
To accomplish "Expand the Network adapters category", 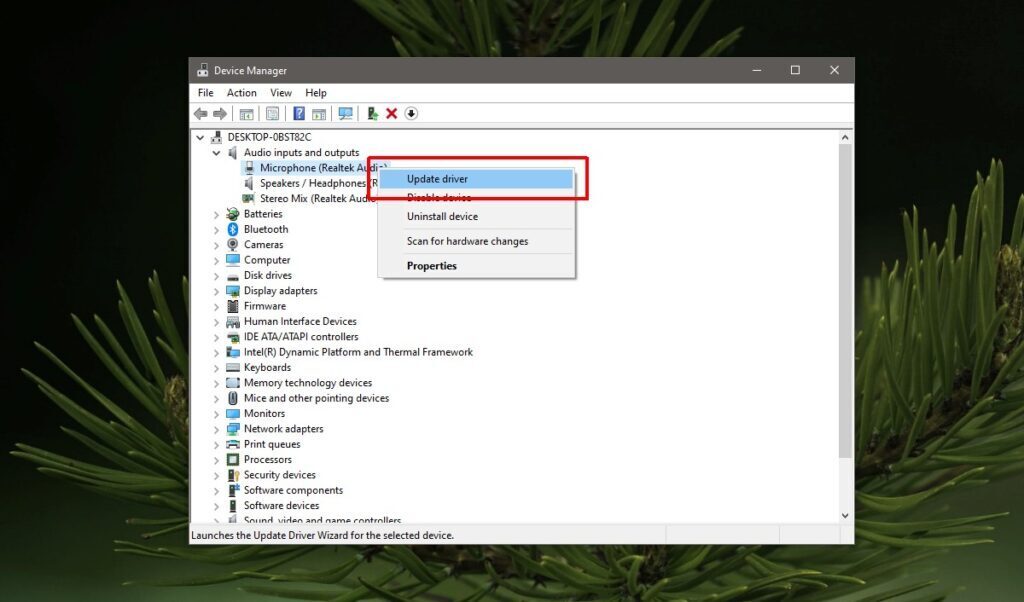I will 218,428.
